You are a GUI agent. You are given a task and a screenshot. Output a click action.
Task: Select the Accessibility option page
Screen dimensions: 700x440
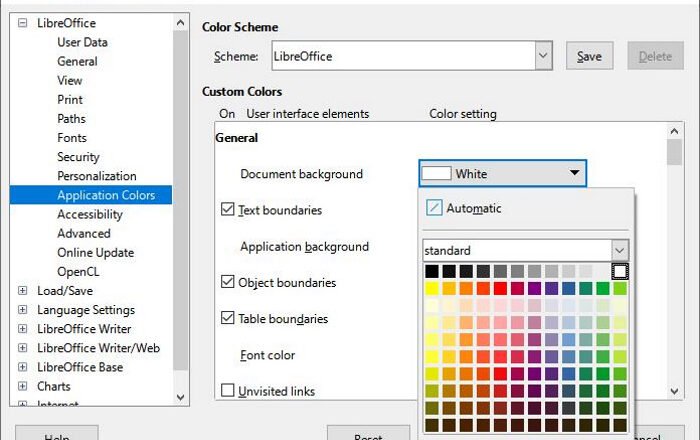pyautogui.click(x=90, y=214)
